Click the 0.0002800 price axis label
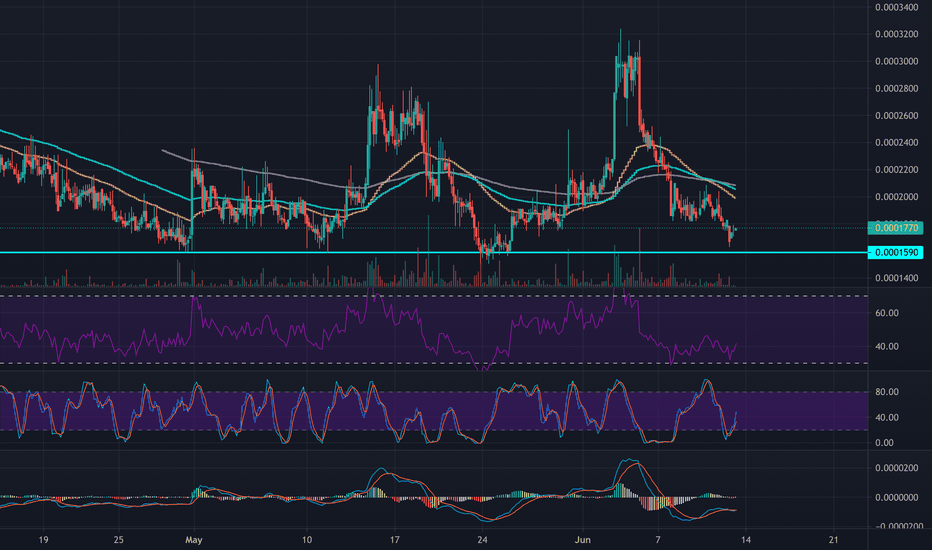The height and width of the screenshot is (550, 932). click(896, 89)
